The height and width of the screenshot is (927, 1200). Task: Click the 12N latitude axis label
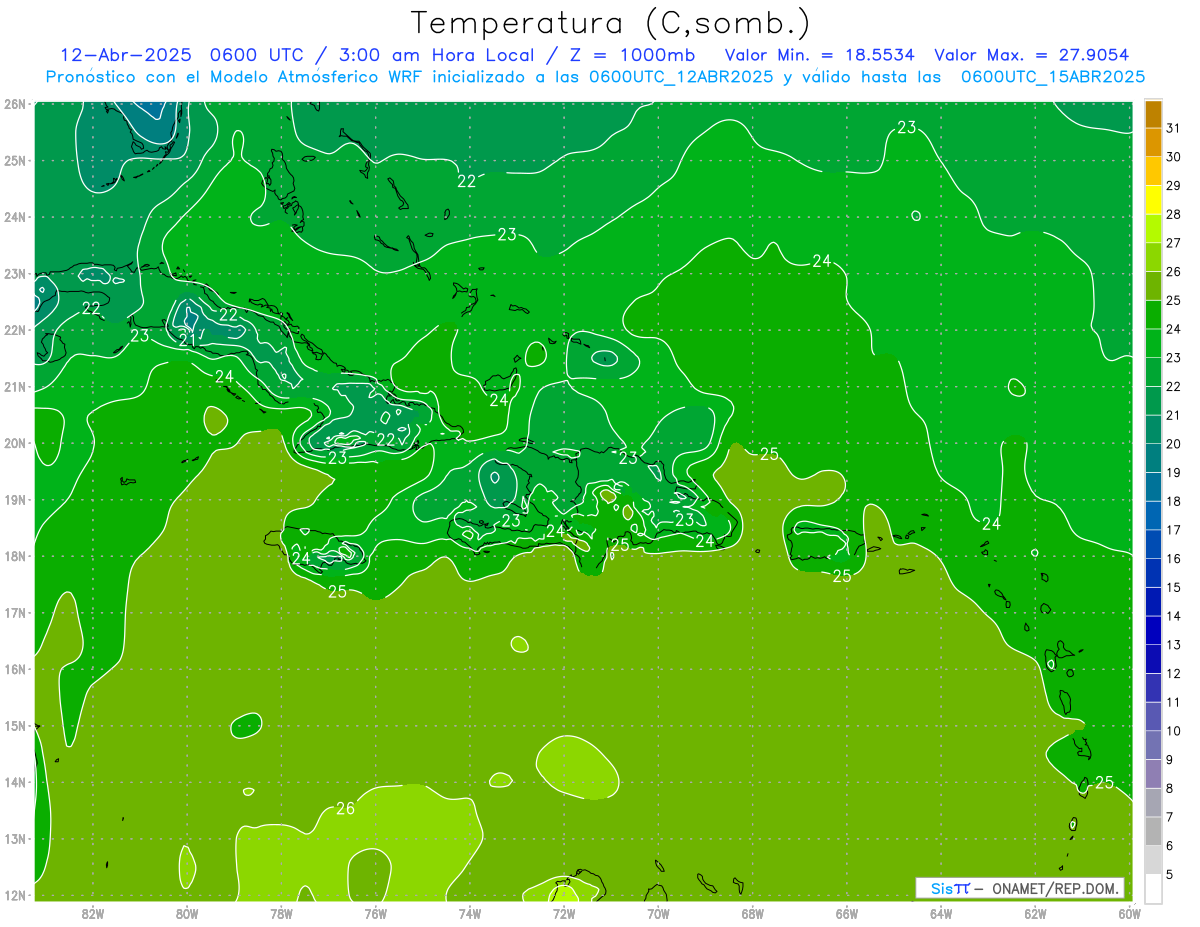[14, 895]
